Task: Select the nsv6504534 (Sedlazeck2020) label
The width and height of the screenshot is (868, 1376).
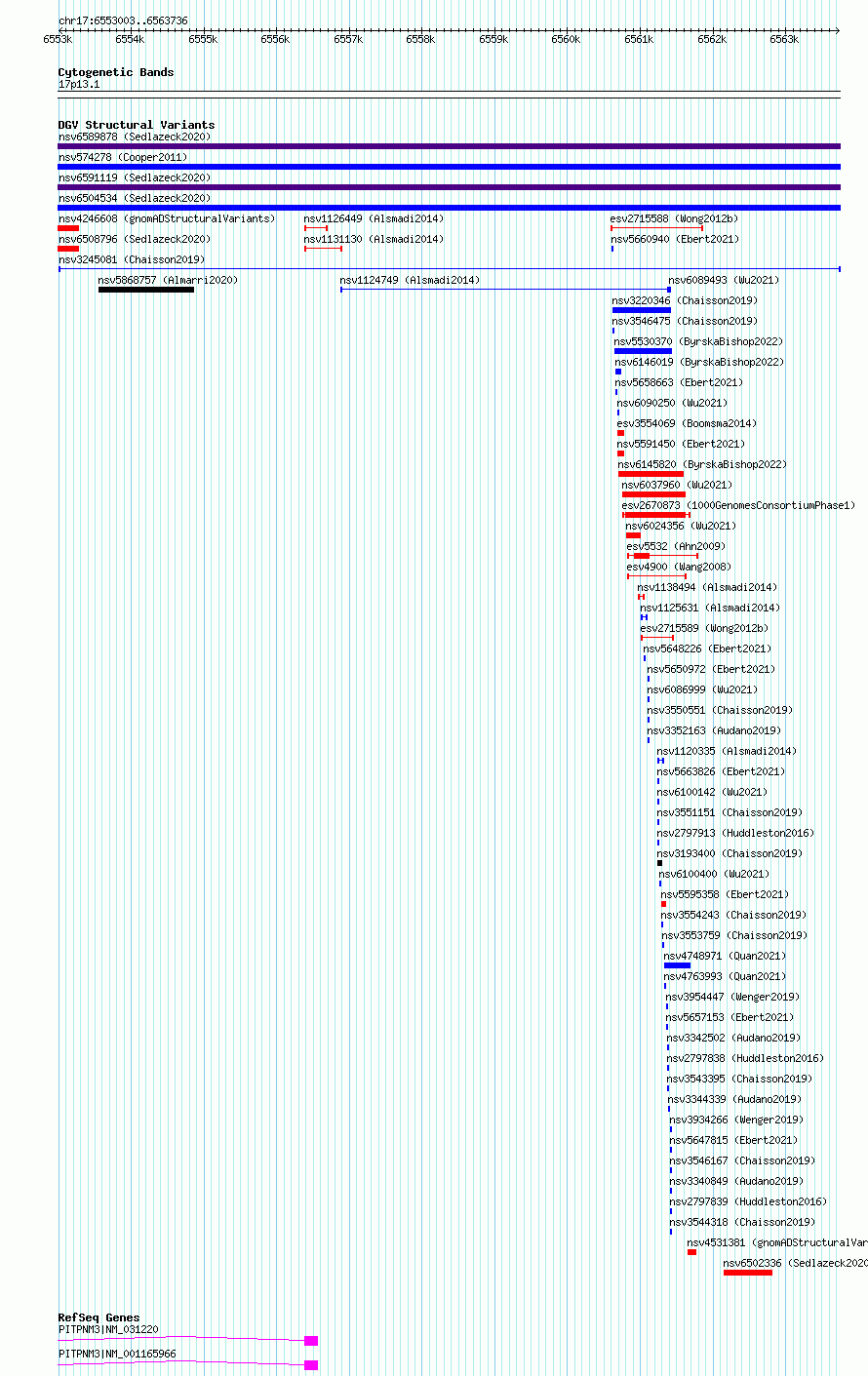Action: coord(135,198)
